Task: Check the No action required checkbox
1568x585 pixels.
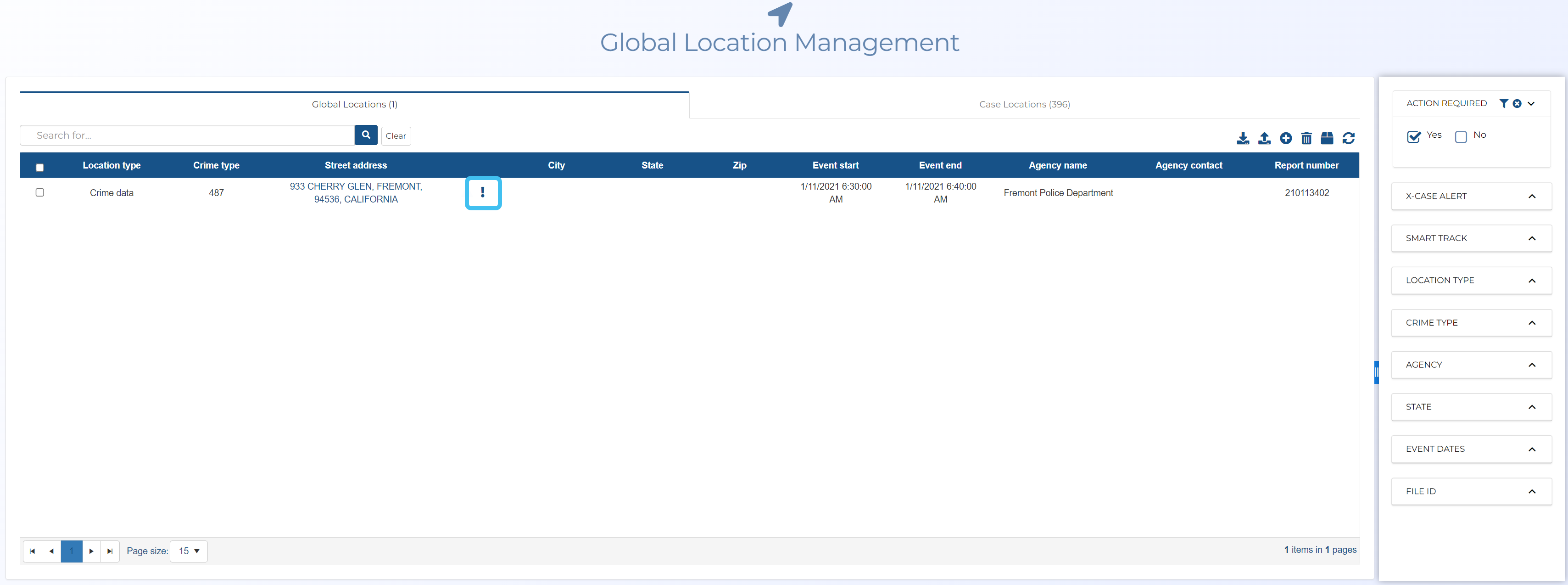Action: tap(1461, 136)
